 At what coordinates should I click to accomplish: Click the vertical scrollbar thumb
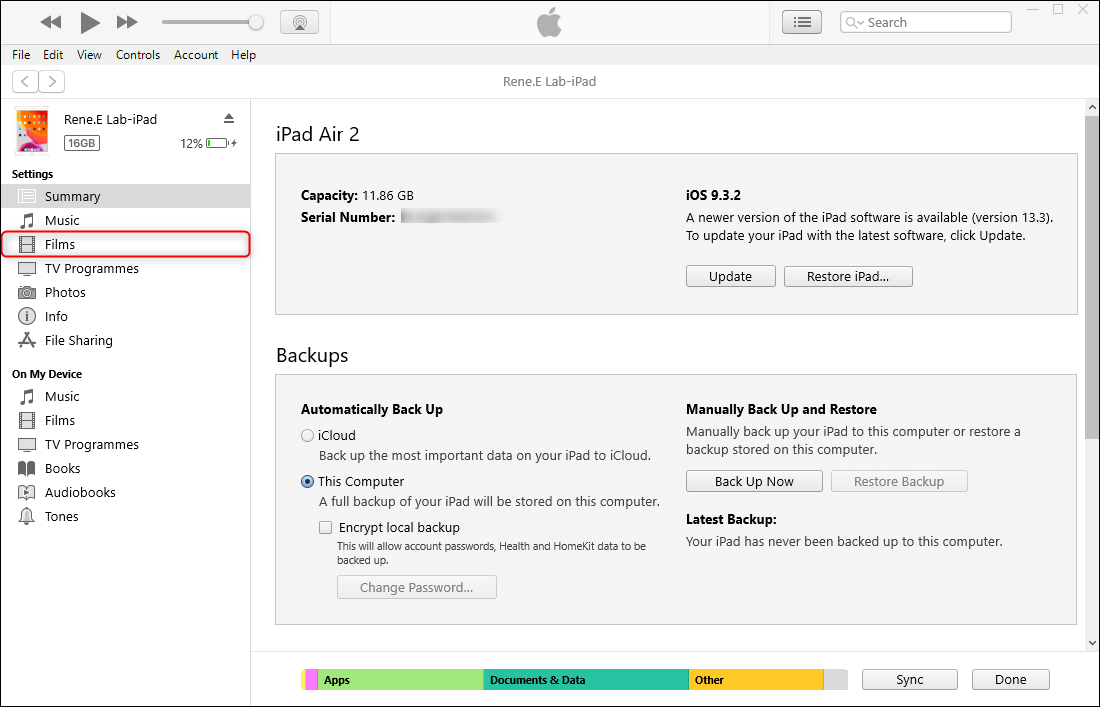click(x=1092, y=279)
